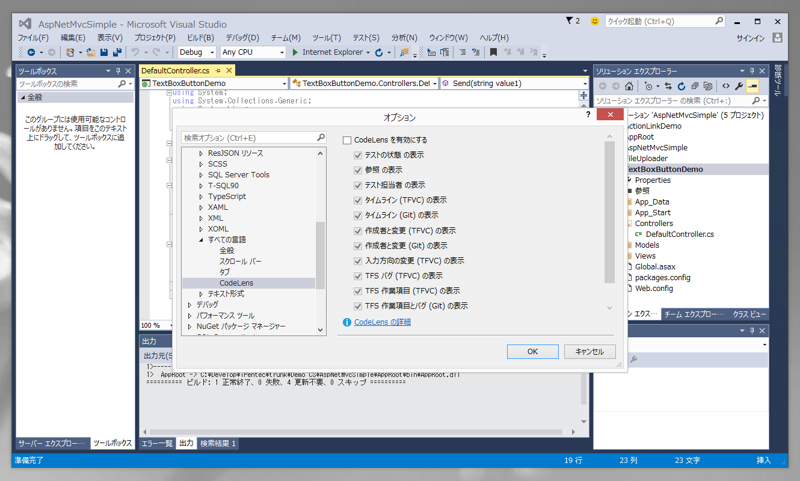800x481 pixels.
Task: Click the feedback smiley face icon
Action: [594, 21]
